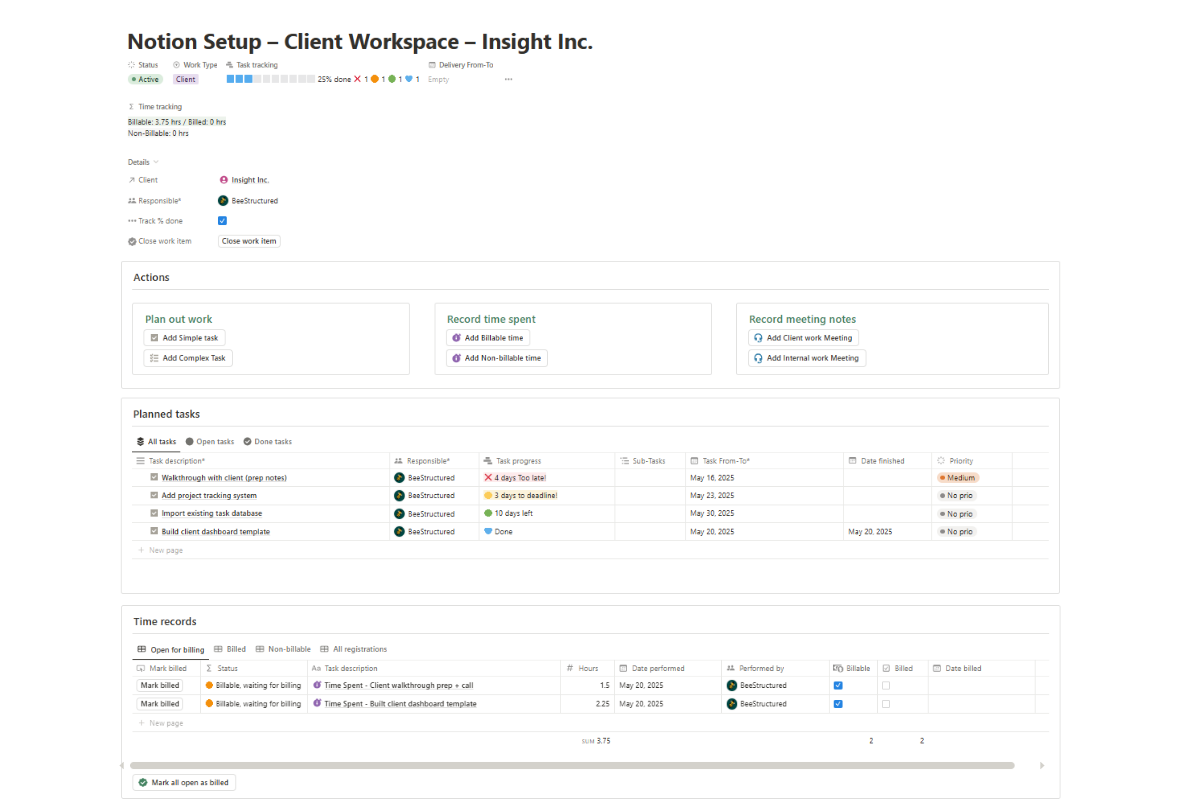The width and height of the screenshot is (1200, 800).
Task: Click the headset icon on Add Internal work Meeting
Action: tap(758, 358)
